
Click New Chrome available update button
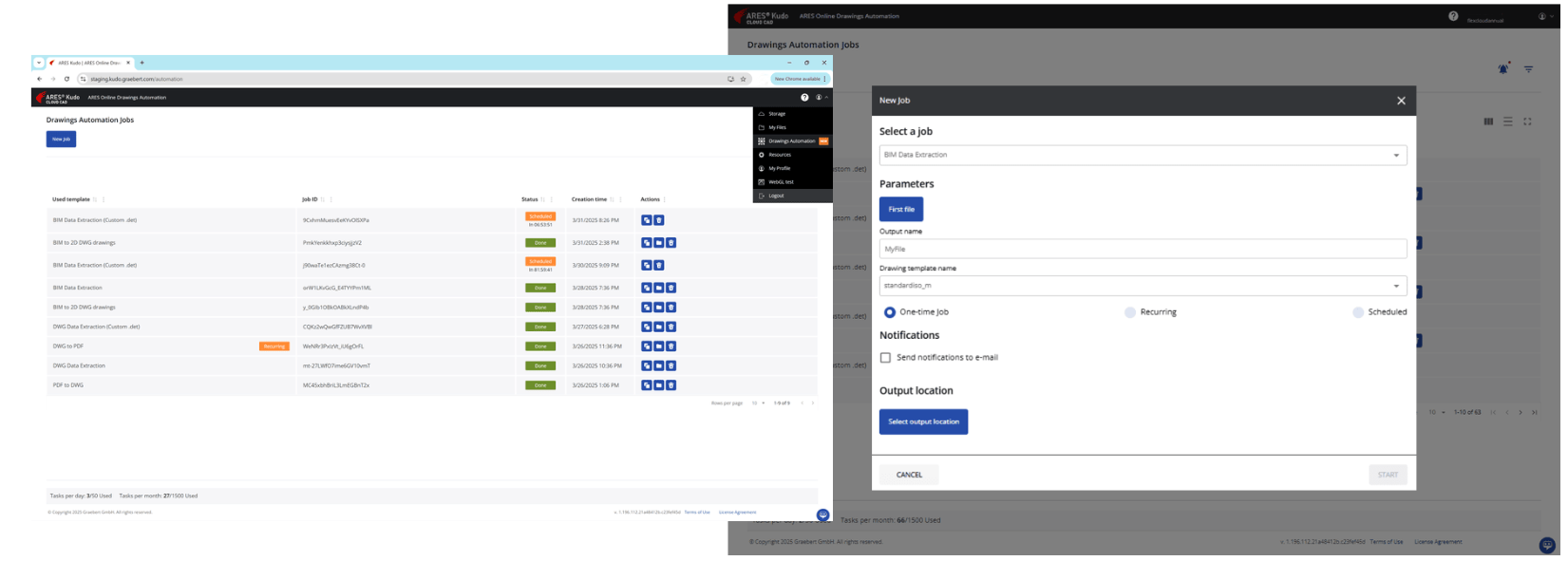(x=800, y=79)
